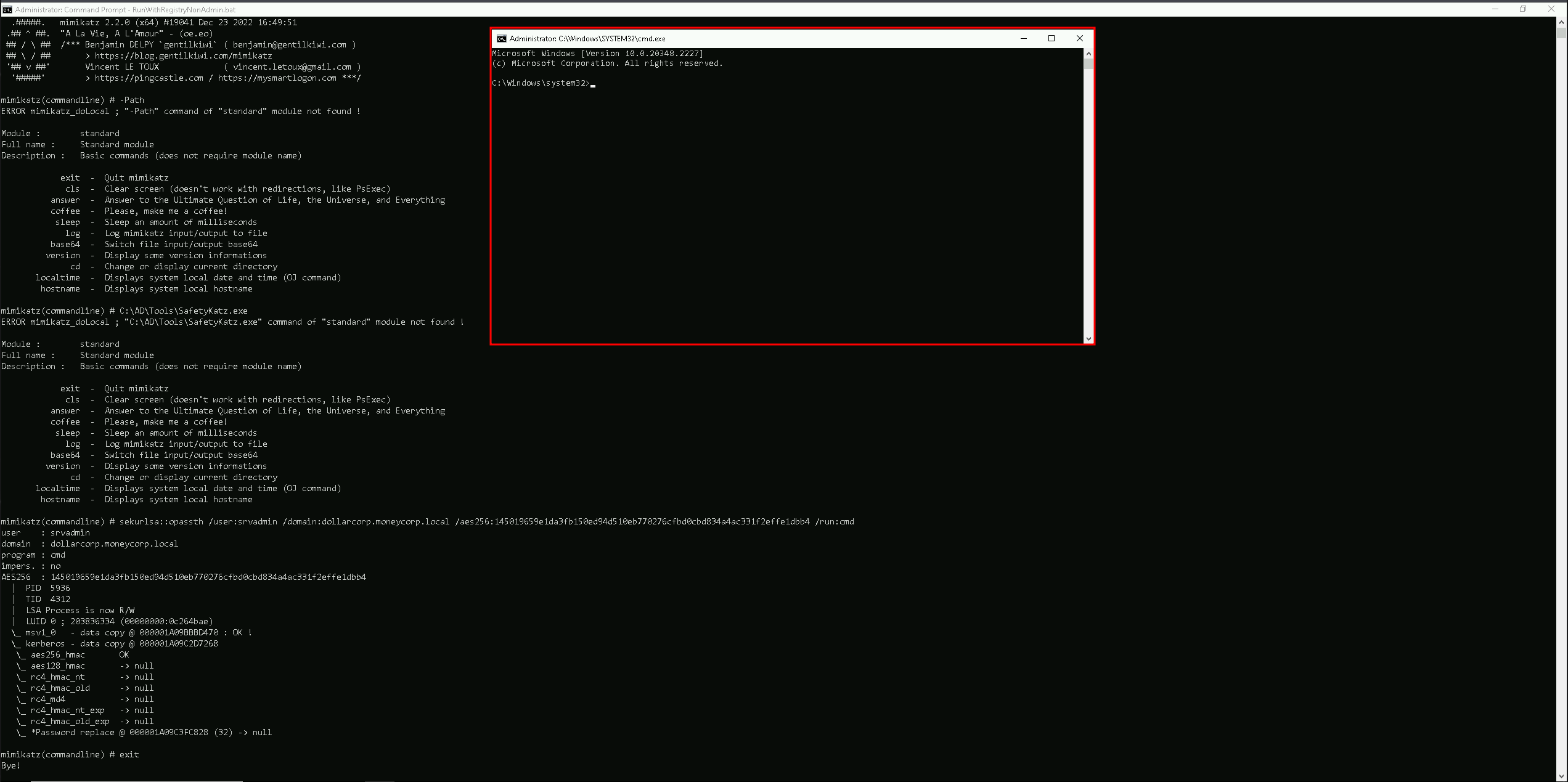This screenshot has width=1568, height=782.
Task: Restore down the outer Command Prompt window
Action: click(x=1523, y=9)
